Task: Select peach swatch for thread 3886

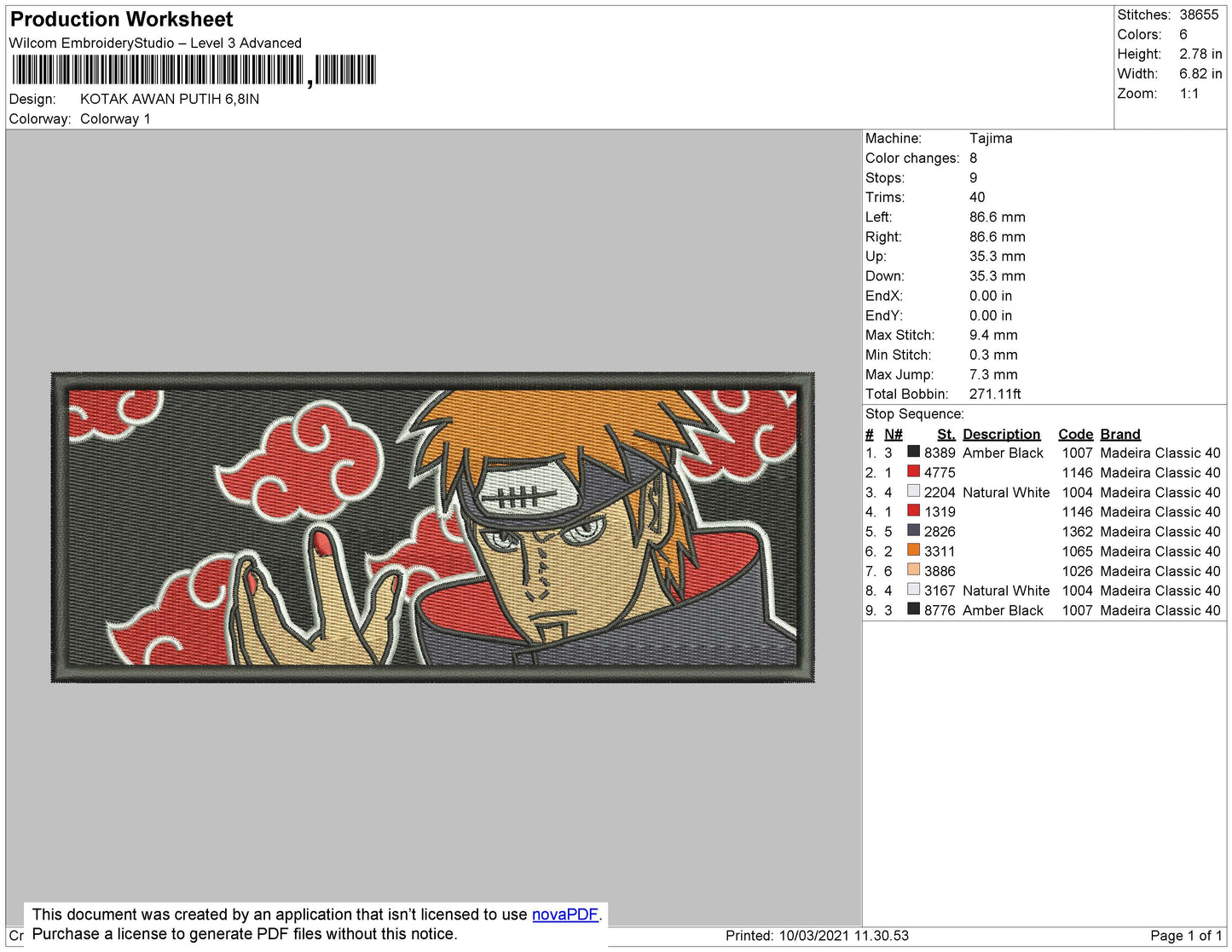Action: [913, 570]
